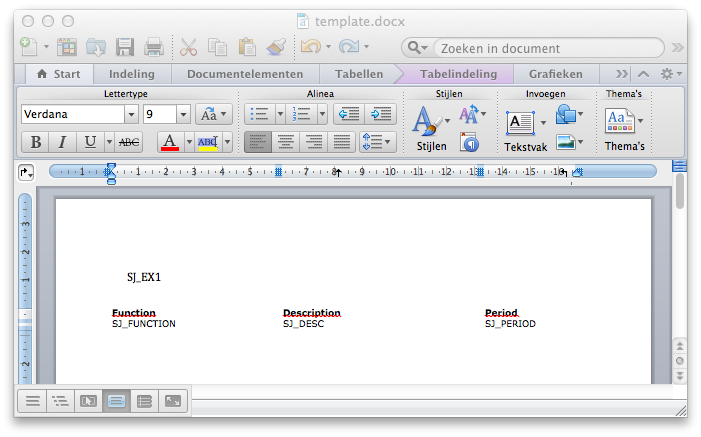Switch to full screen view button
The height and width of the screenshot is (437, 701).
point(173,401)
